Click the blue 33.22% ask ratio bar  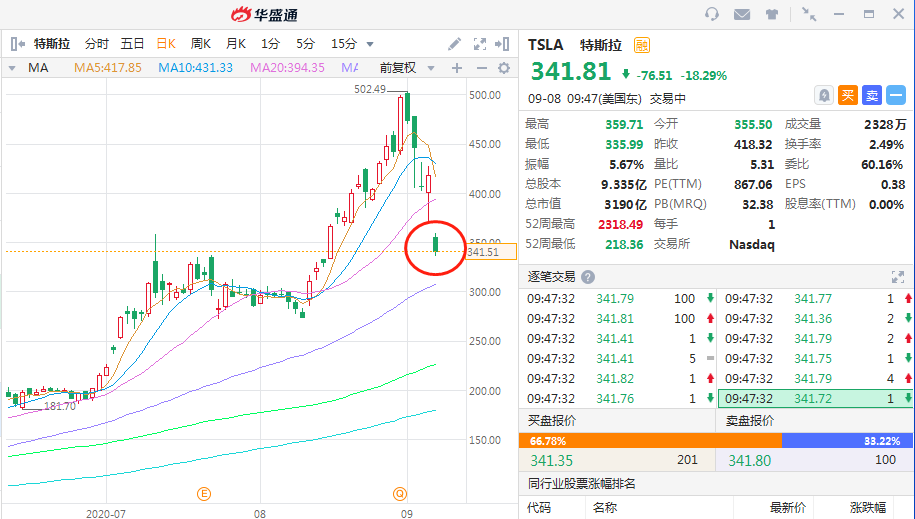click(x=847, y=441)
